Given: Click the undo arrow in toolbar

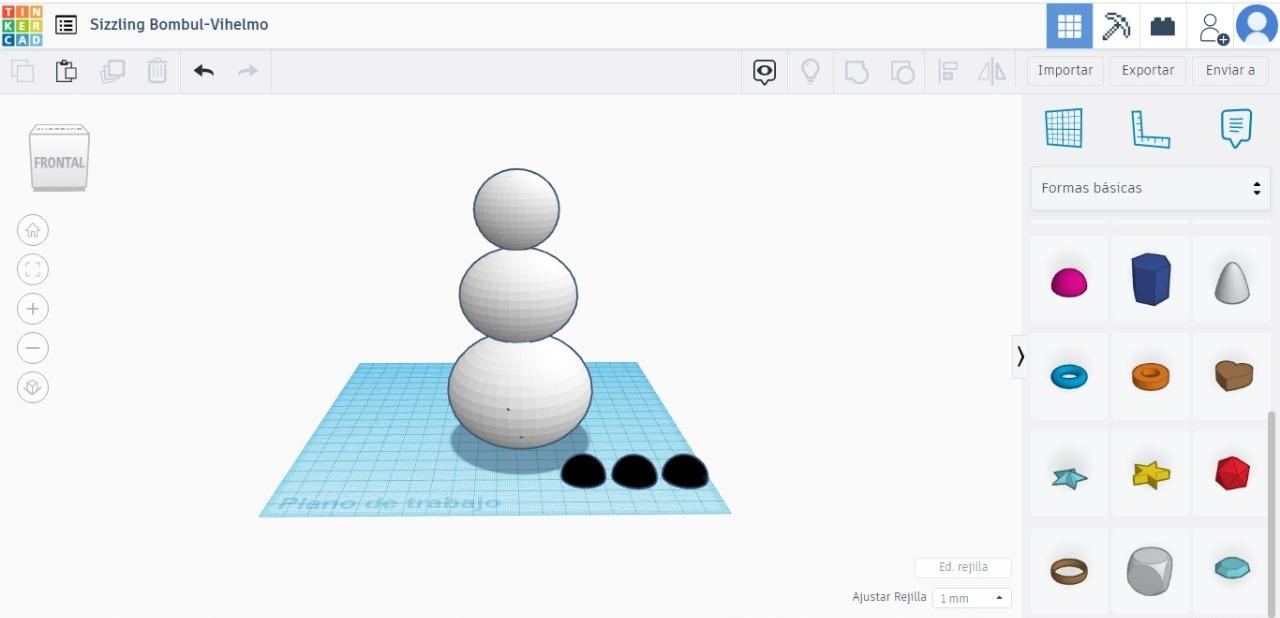Looking at the screenshot, I should click(x=204, y=71).
